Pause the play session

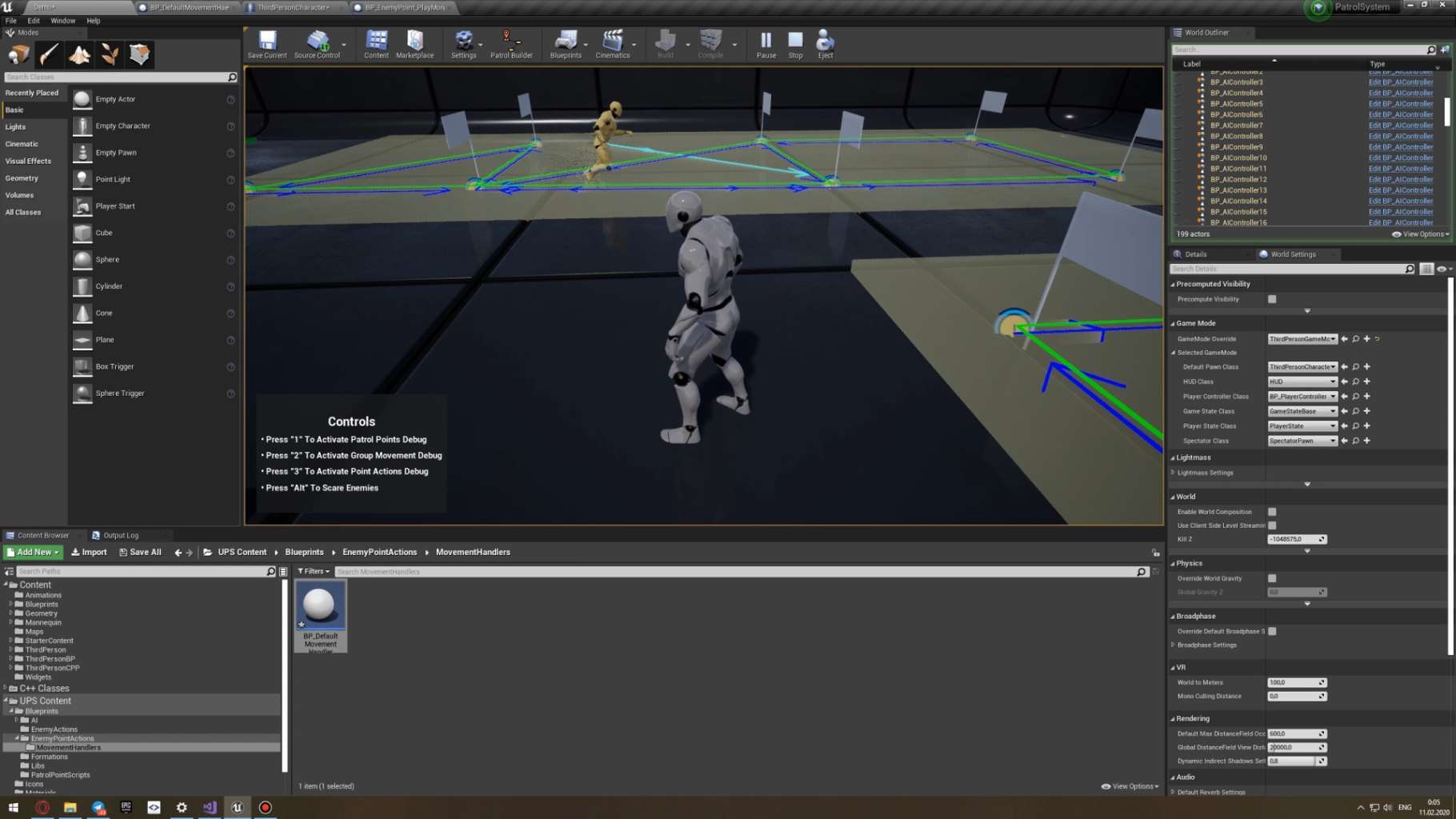766,44
